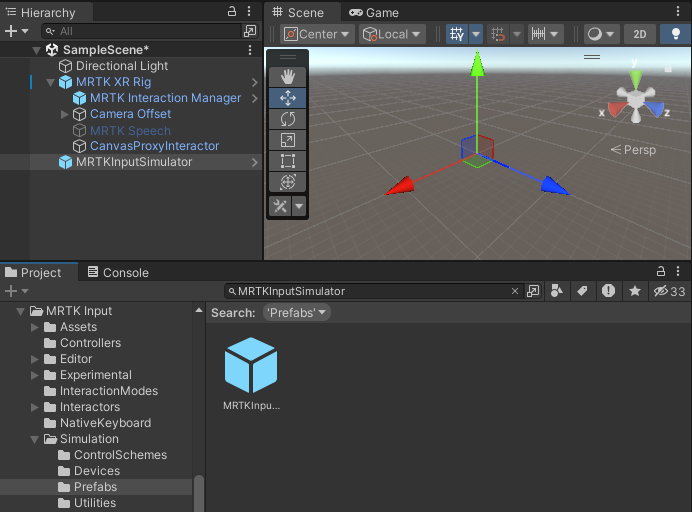Select the Transform tool
Viewport: 692px width, 512px height.
click(x=288, y=182)
